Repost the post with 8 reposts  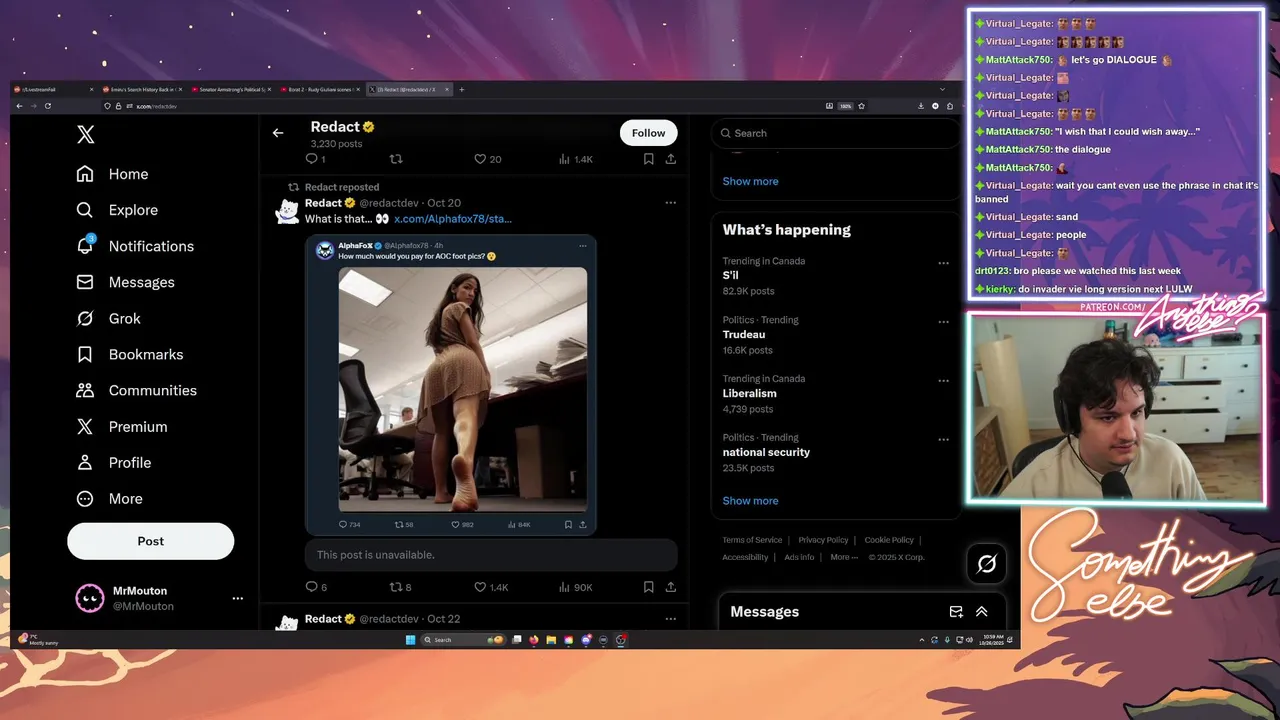(400, 587)
